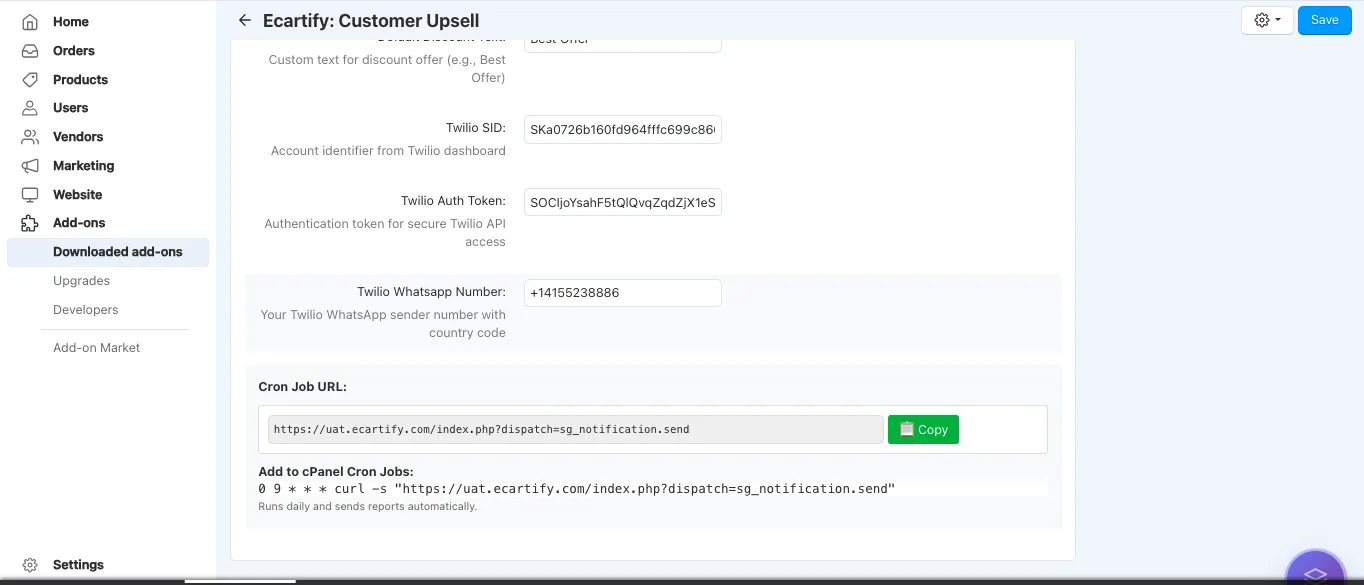1364x585 pixels.
Task: Click 'Account identifier from Twilio dashboard' hint
Action: (388, 151)
